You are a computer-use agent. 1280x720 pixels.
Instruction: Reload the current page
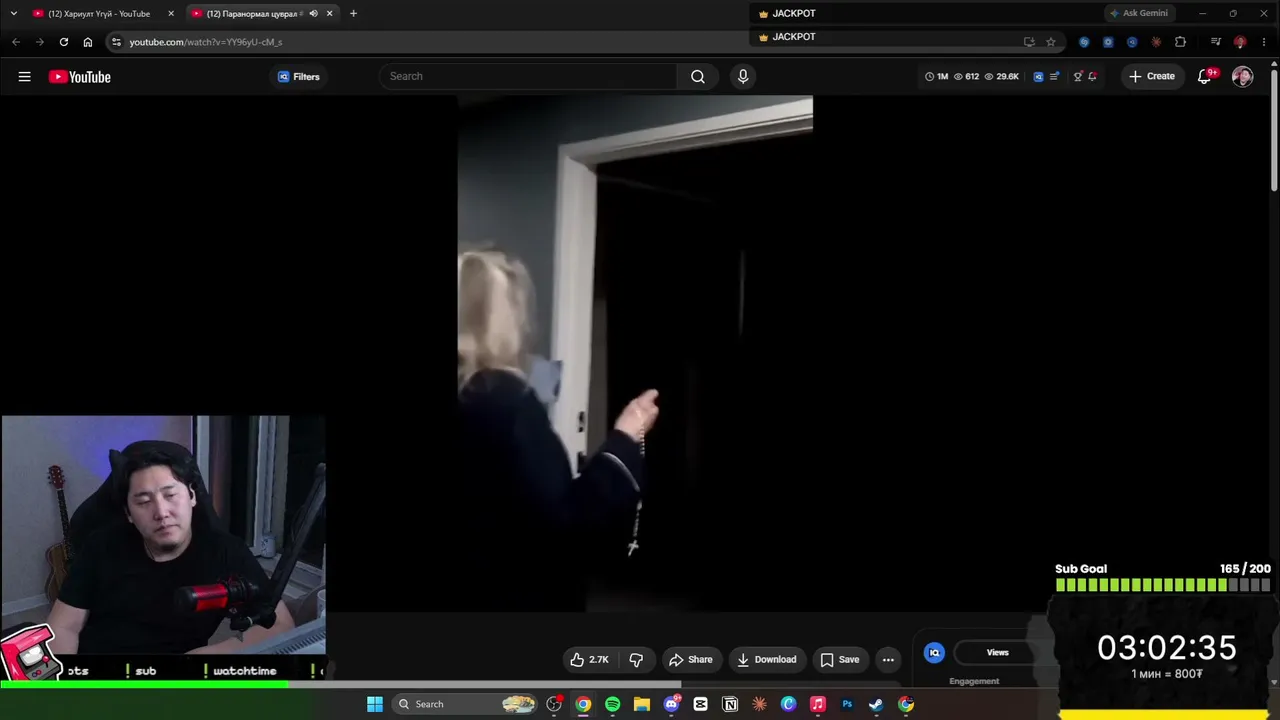(x=64, y=42)
